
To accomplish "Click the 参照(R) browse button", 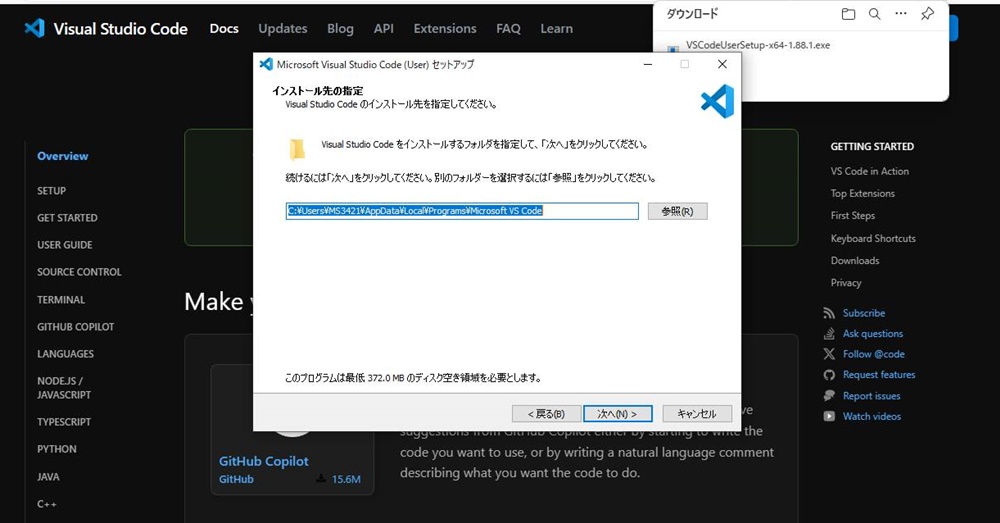I will coord(677,211).
